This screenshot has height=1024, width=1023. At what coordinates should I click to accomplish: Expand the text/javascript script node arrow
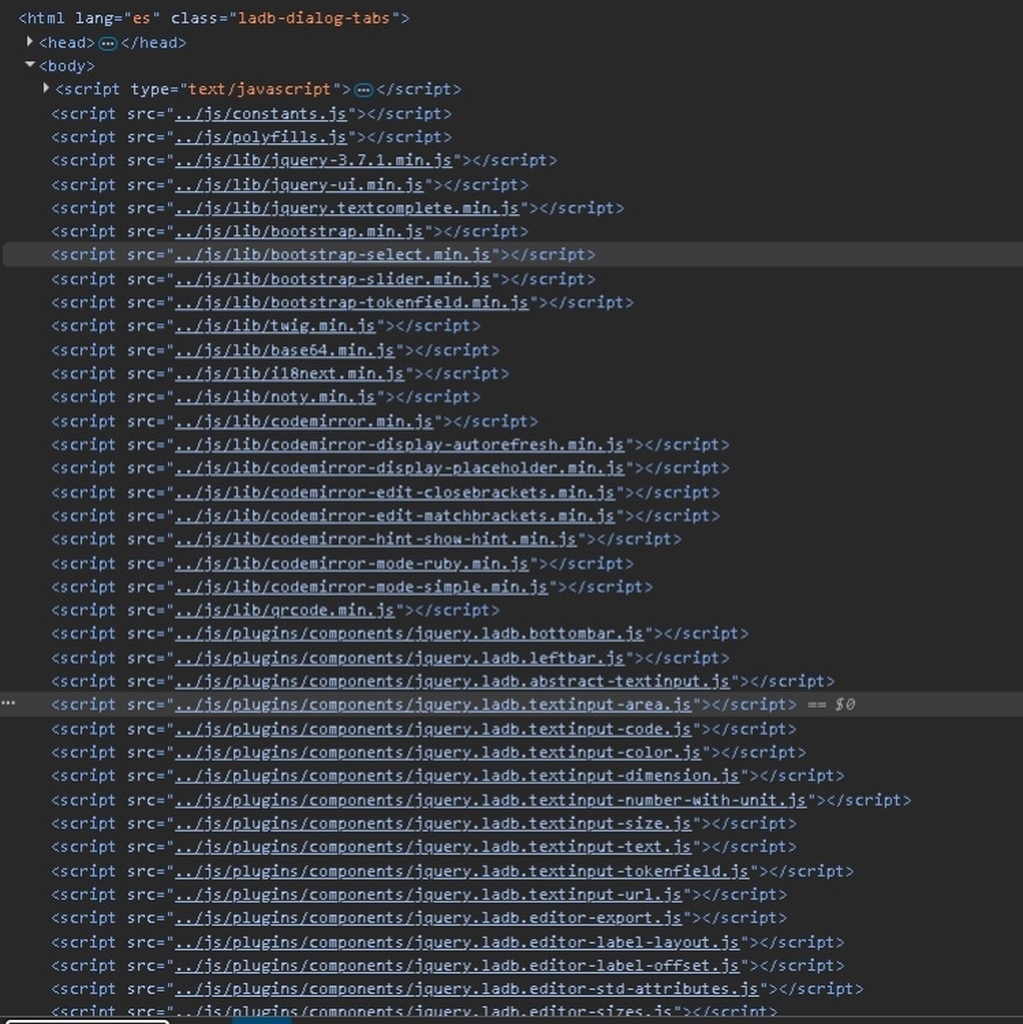(46, 89)
